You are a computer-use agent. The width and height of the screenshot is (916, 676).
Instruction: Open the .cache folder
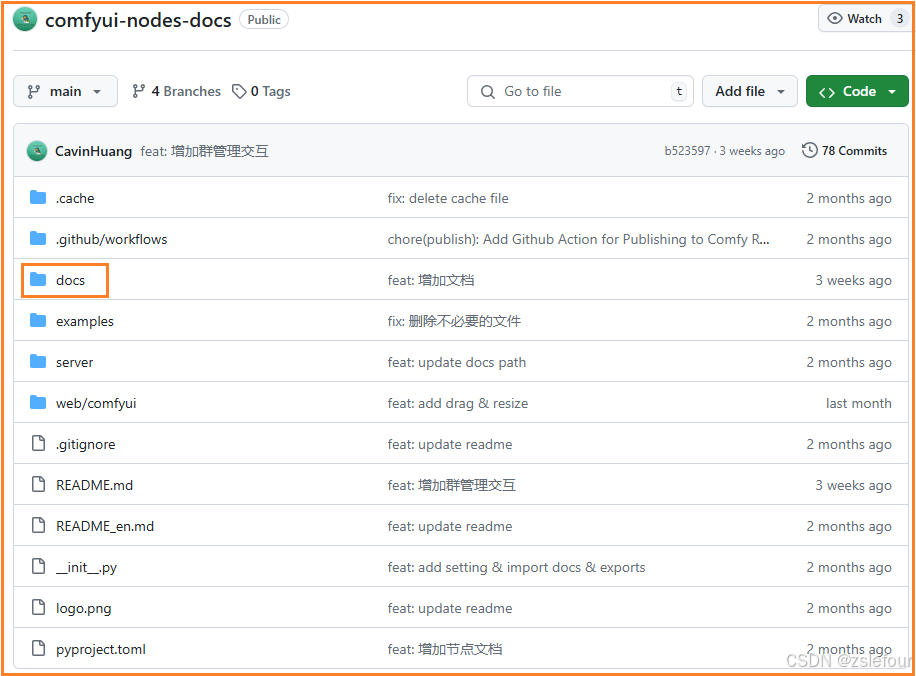pos(75,198)
